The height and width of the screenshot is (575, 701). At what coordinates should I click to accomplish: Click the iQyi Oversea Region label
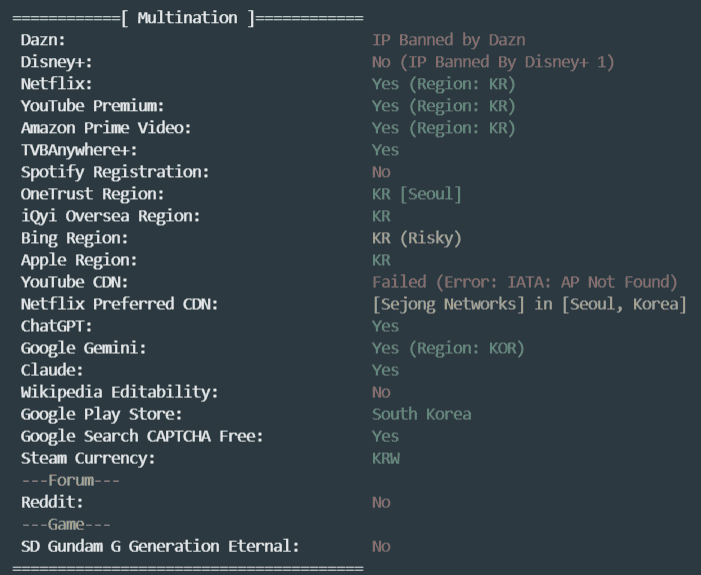(110, 216)
